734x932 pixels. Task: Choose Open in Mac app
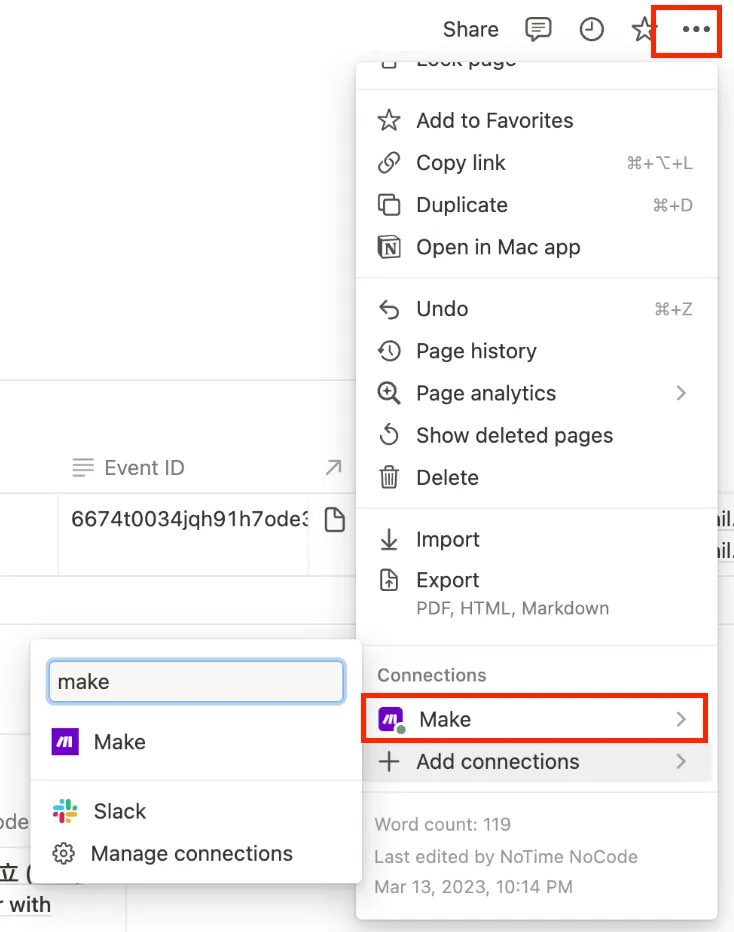498,247
